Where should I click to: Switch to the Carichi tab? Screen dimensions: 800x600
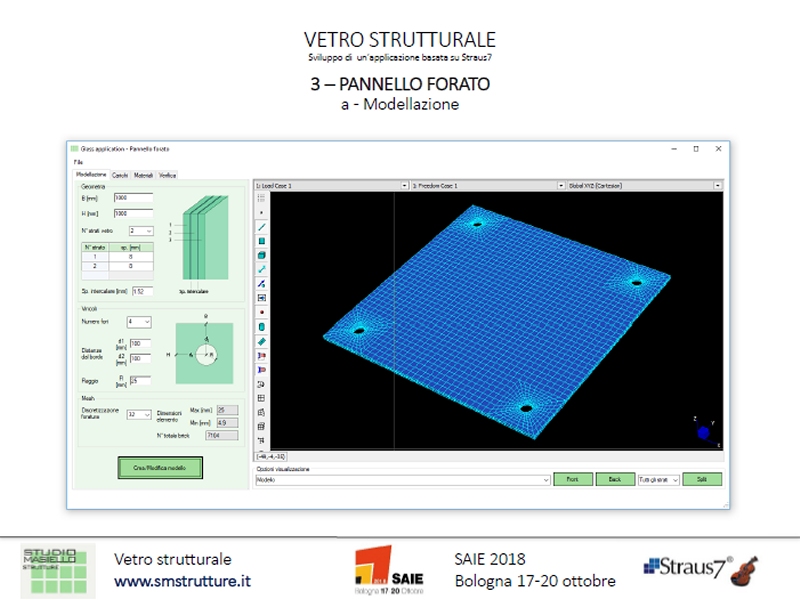(x=120, y=175)
